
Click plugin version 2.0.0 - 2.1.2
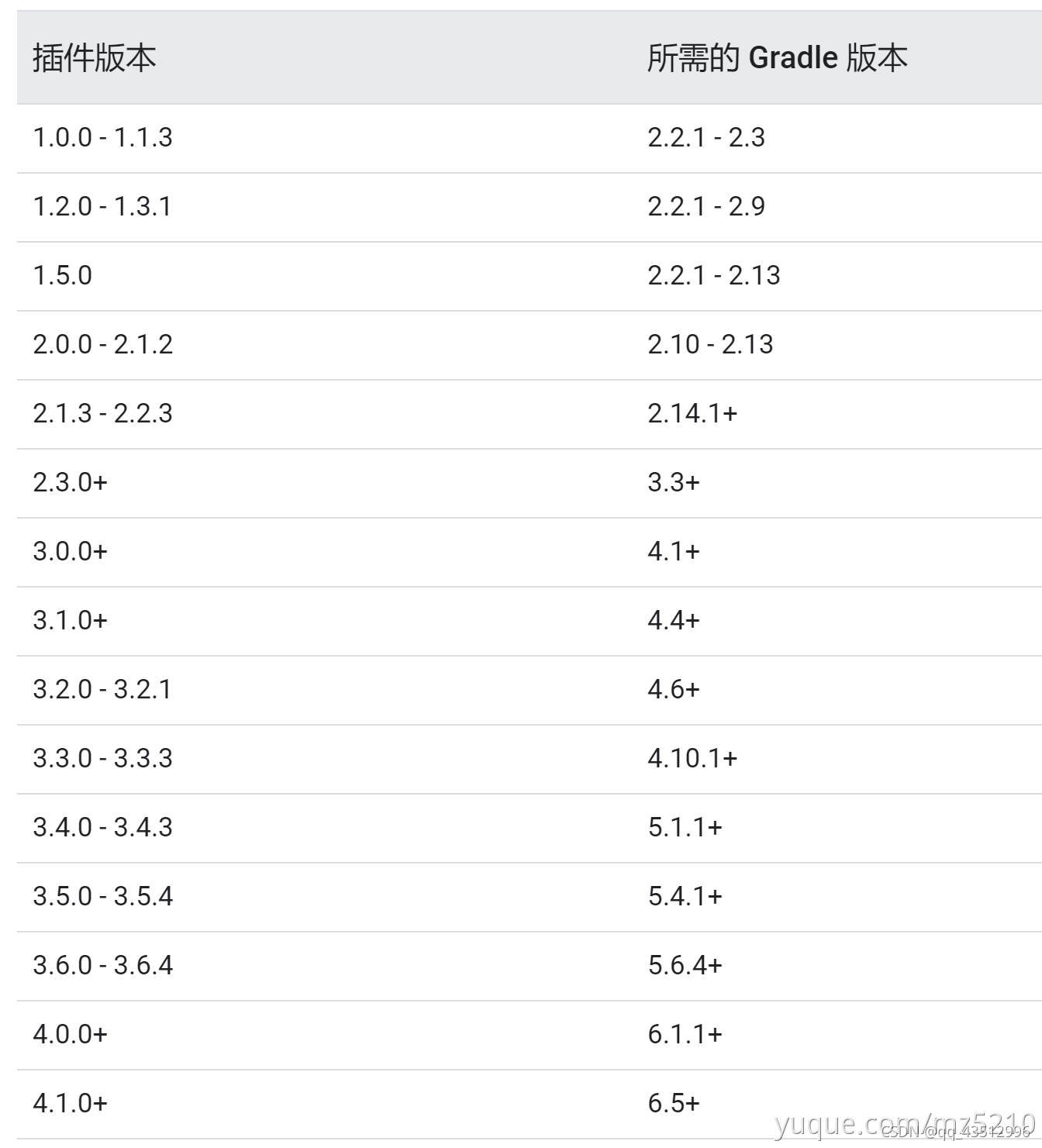pyautogui.click(x=102, y=344)
